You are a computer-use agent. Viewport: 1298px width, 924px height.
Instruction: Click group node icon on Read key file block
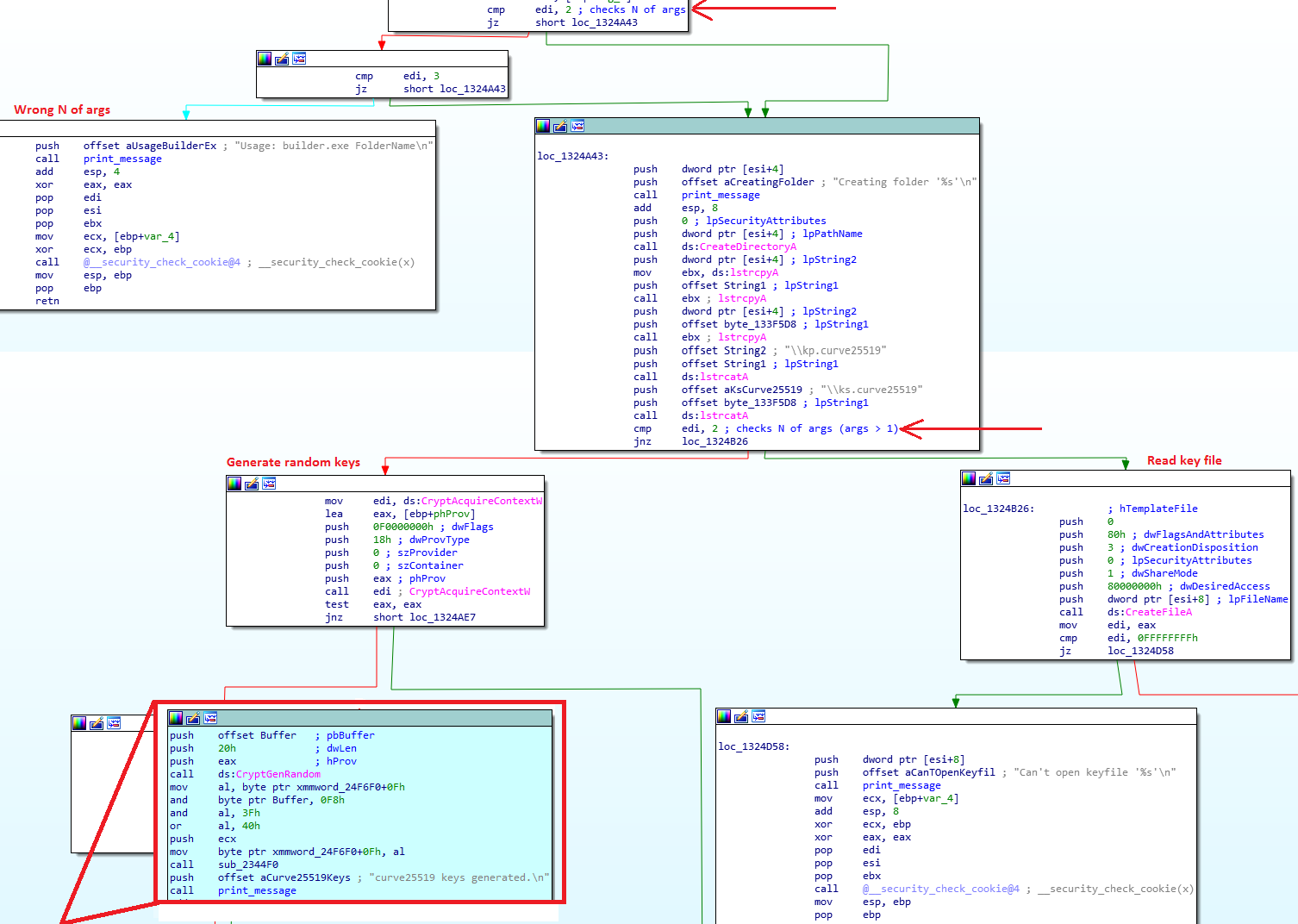click(x=1003, y=478)
